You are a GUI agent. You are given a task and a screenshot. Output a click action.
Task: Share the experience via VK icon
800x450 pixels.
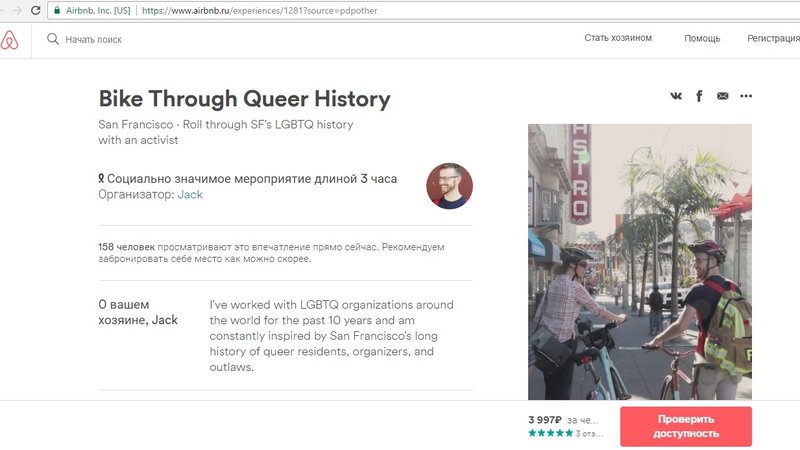pos(676,96)
